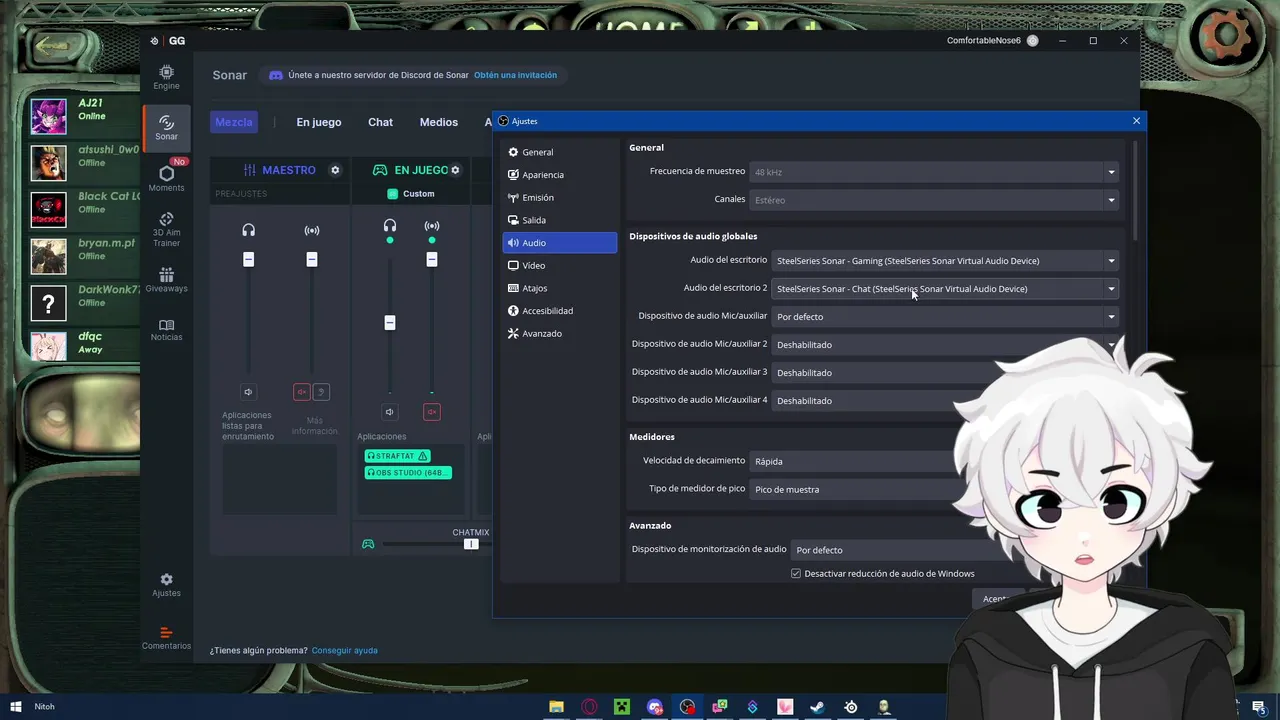Unmute the Maestro streaming channel
Image resolution: width=1280 pixels, height=720 pixels.
click(302, 392)
